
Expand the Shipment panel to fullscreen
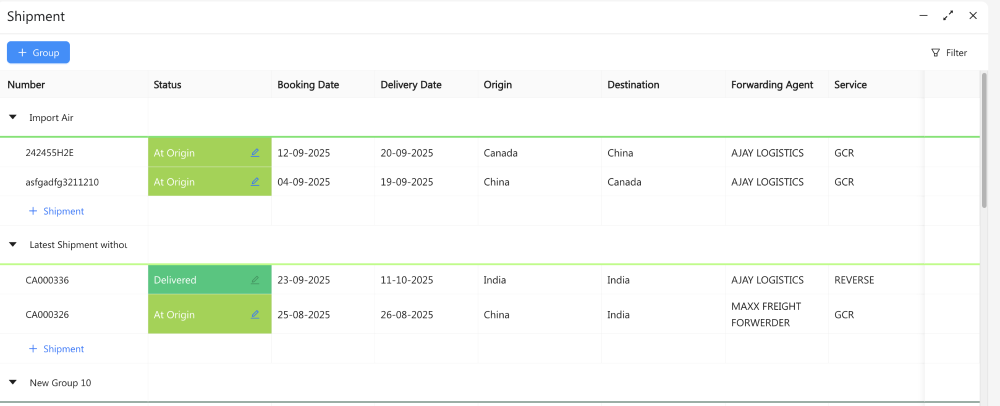click(x=948, y=16)
